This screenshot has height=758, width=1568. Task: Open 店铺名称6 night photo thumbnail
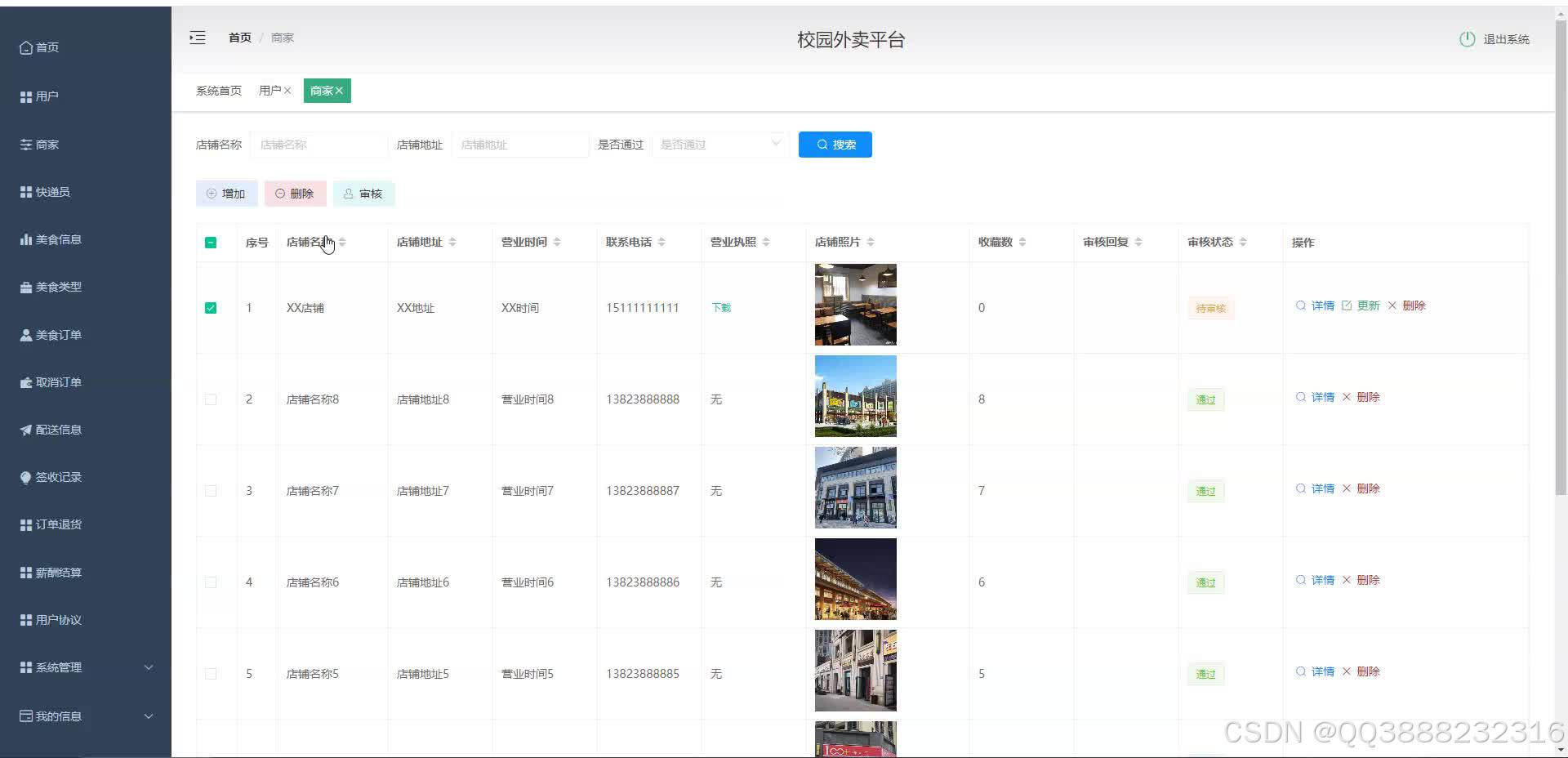[855, 579]
